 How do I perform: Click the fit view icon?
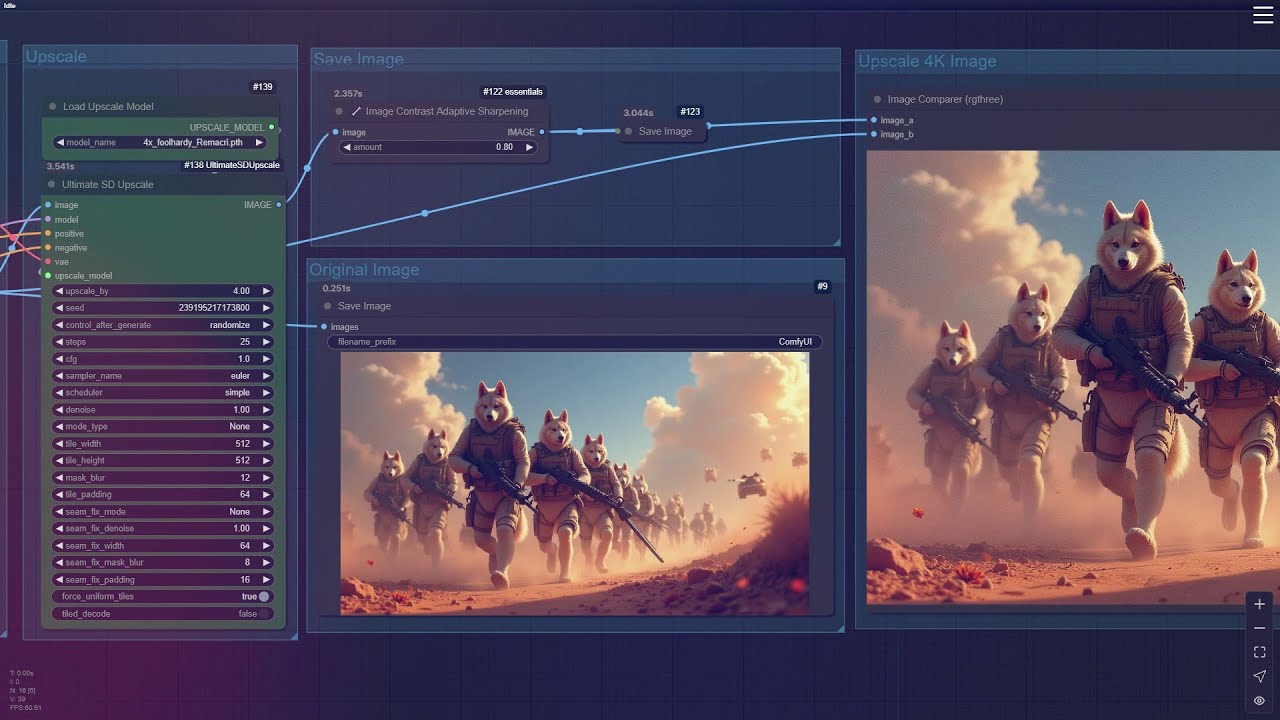1259,652
